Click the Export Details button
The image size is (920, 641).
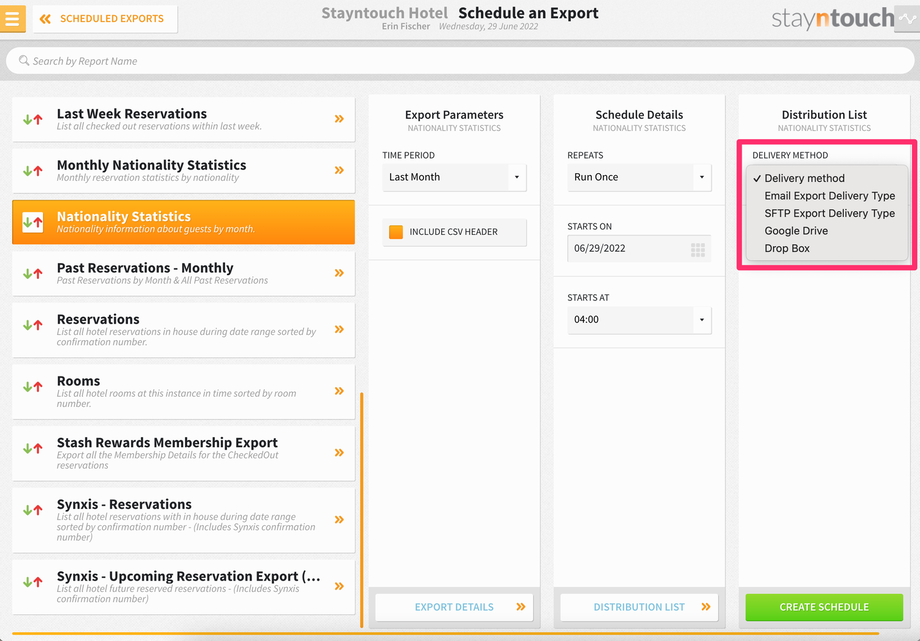pos(454,607)
